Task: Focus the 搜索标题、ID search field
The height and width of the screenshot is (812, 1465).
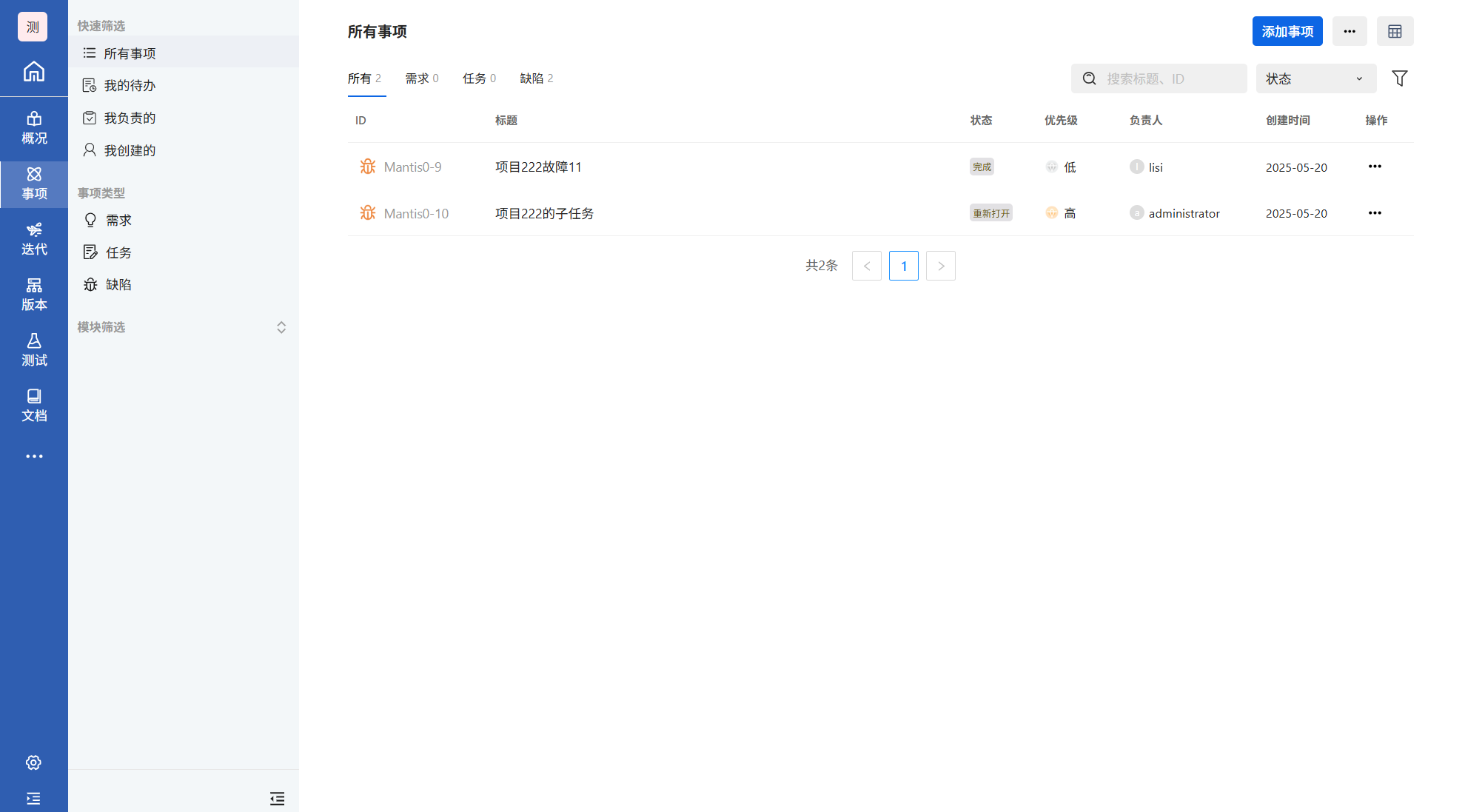Action: pyautogui.click(x=1159, y=78)
